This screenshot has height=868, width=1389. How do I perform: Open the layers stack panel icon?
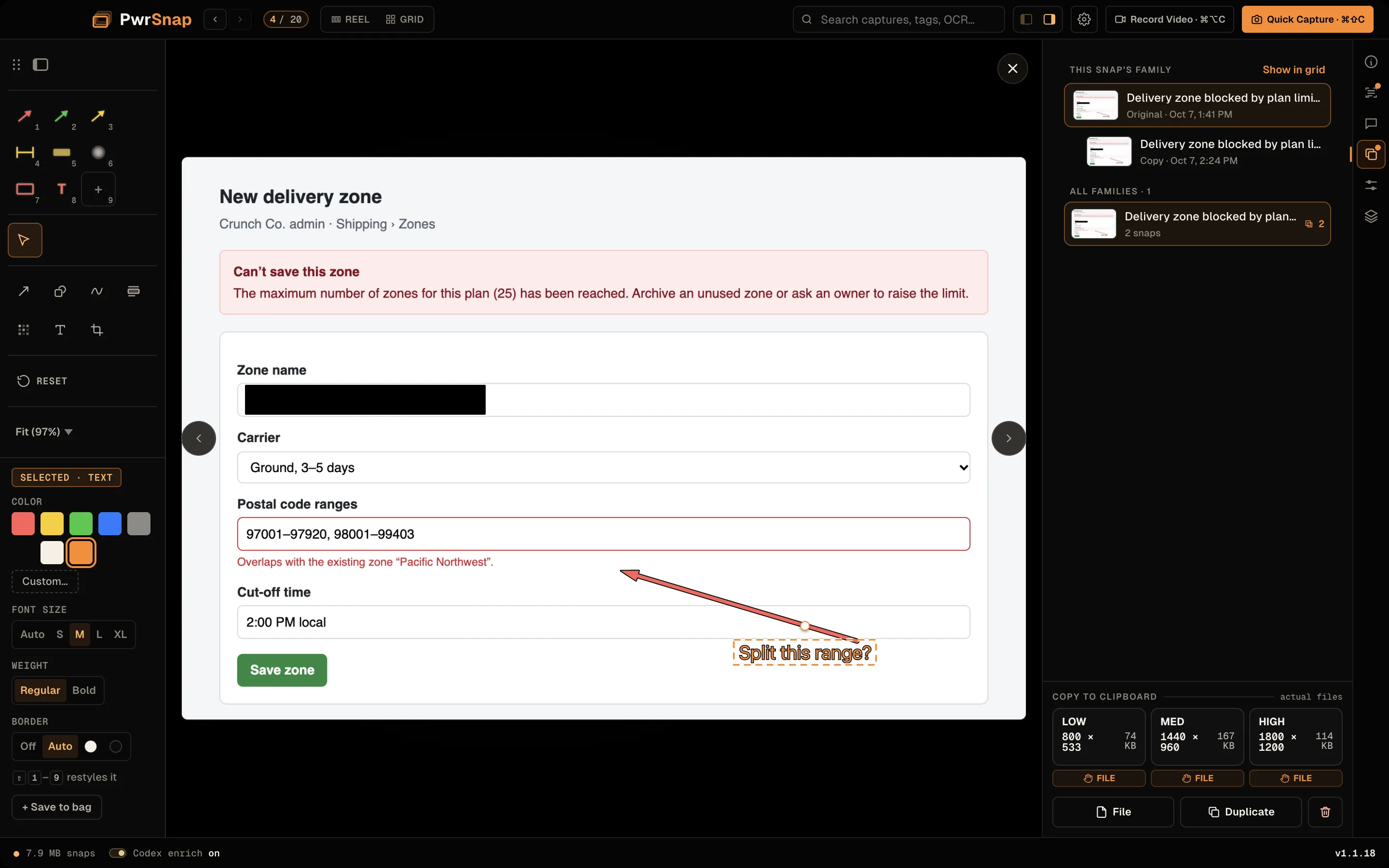pyautogui.click(x=1371, y=217)
